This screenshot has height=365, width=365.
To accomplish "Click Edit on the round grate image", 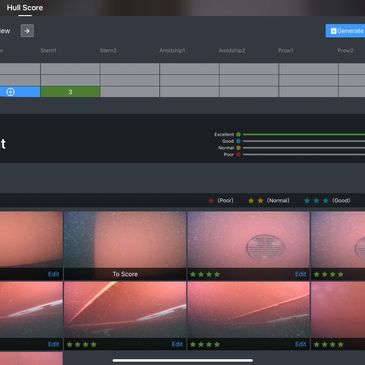I will click(x=300, y=274).
